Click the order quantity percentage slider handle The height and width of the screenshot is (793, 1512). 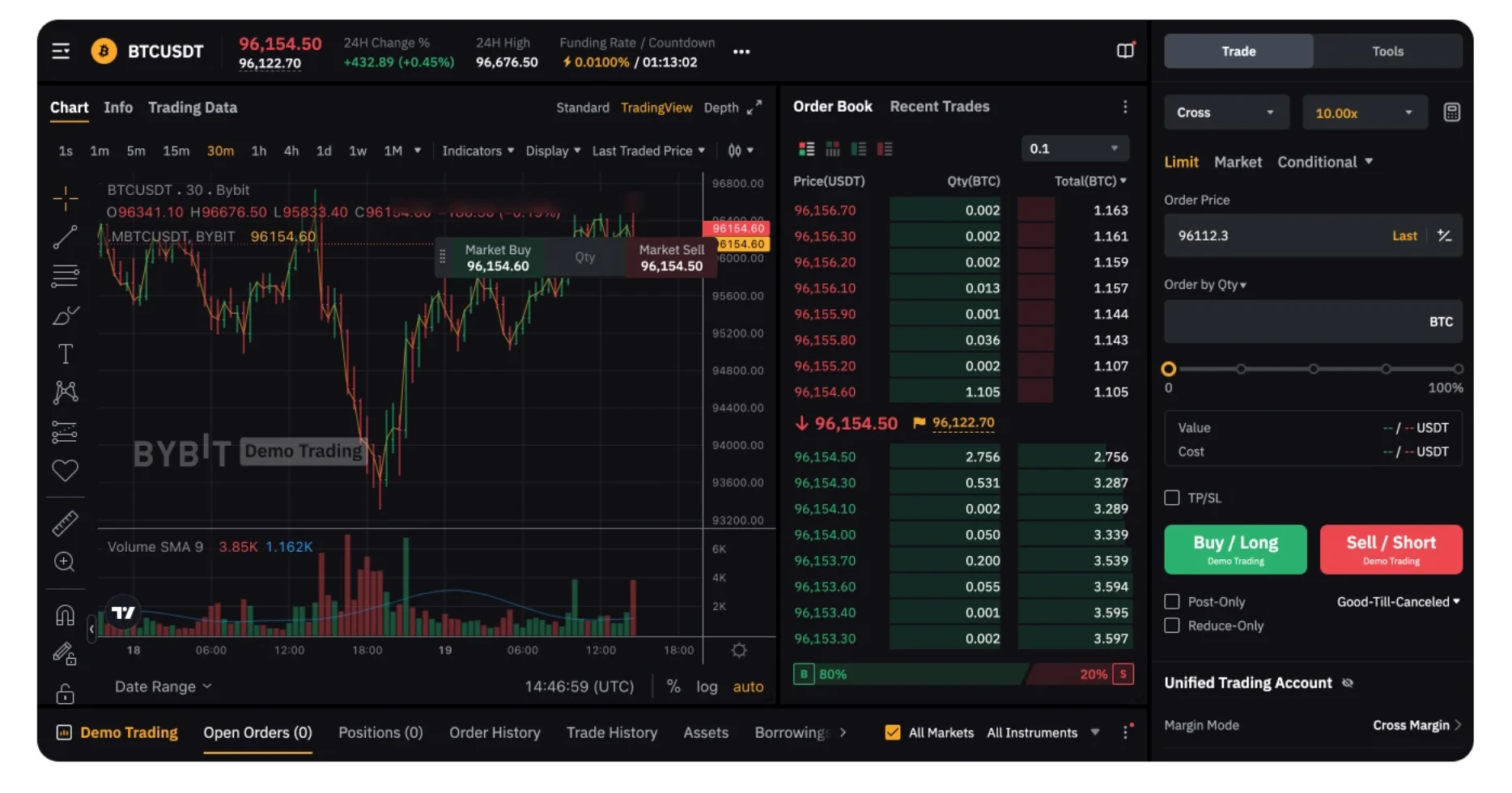1168,369
